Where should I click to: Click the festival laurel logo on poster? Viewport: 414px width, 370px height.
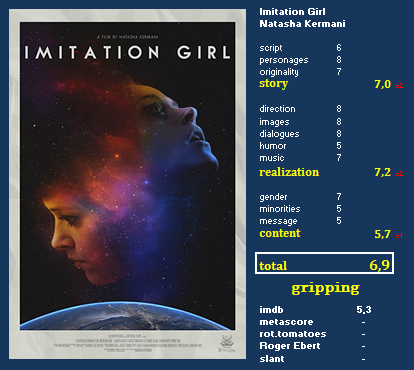pyautogui.click(x=227, y=343)
